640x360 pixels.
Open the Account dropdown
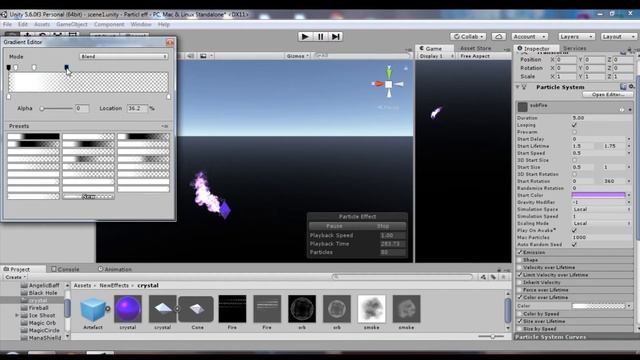point(529,36)
